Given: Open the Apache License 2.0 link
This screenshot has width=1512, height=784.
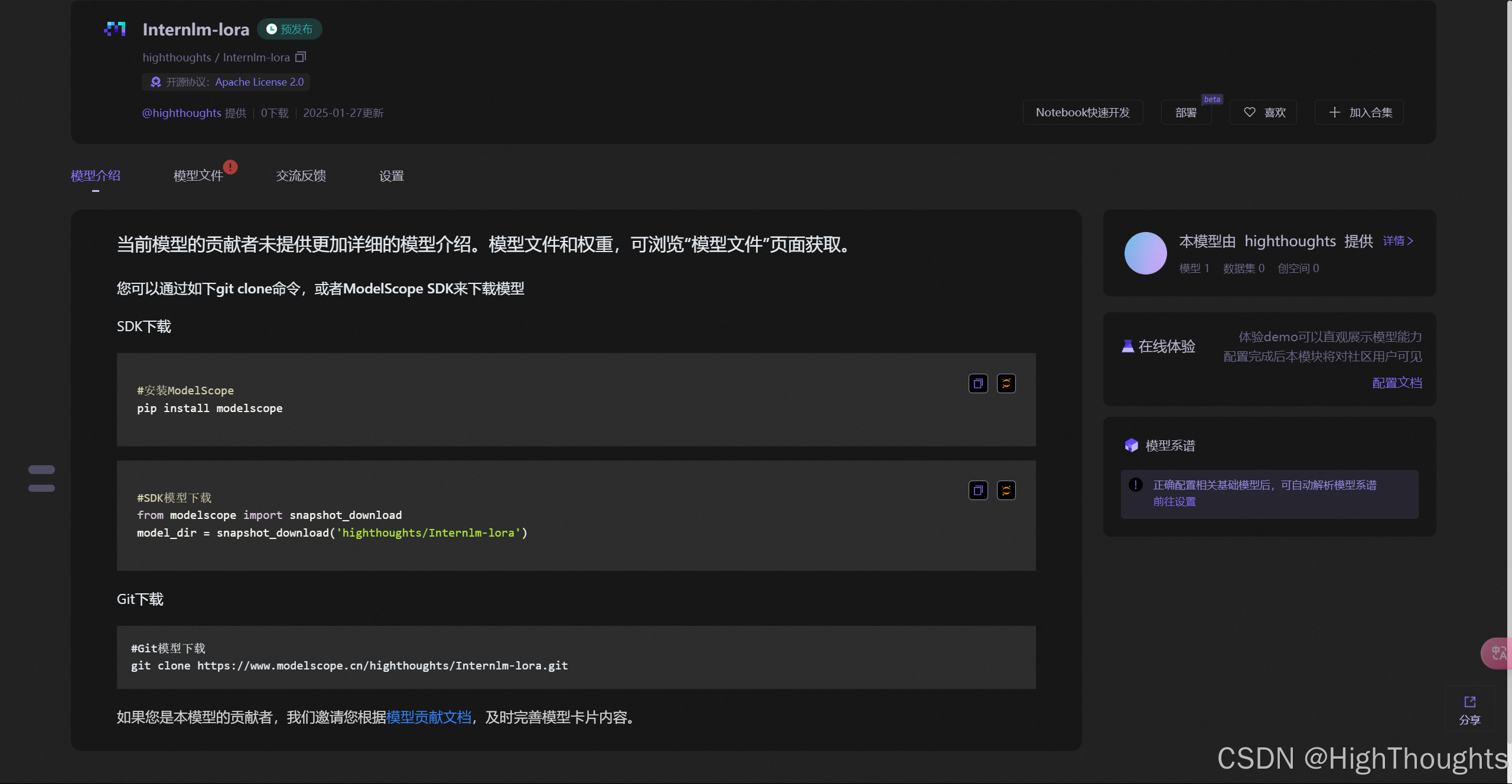Looking at the screenshot, I should 259,82.
